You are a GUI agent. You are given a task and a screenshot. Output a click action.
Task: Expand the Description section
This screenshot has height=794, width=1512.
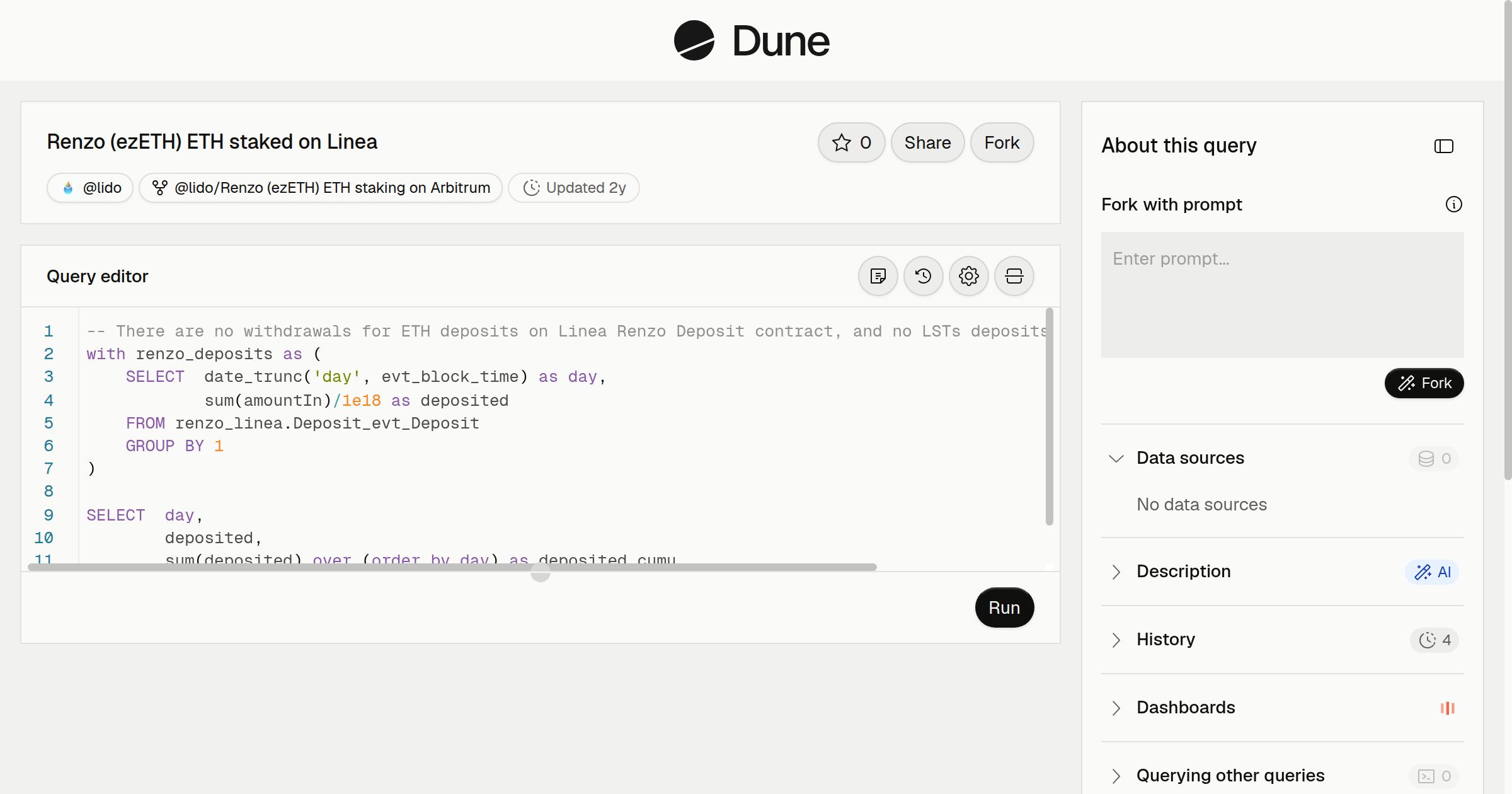[x=1116, y=572]
